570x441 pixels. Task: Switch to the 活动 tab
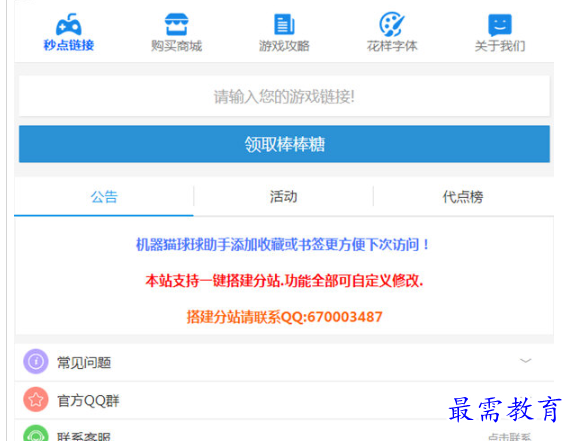(x=284, y=197)
